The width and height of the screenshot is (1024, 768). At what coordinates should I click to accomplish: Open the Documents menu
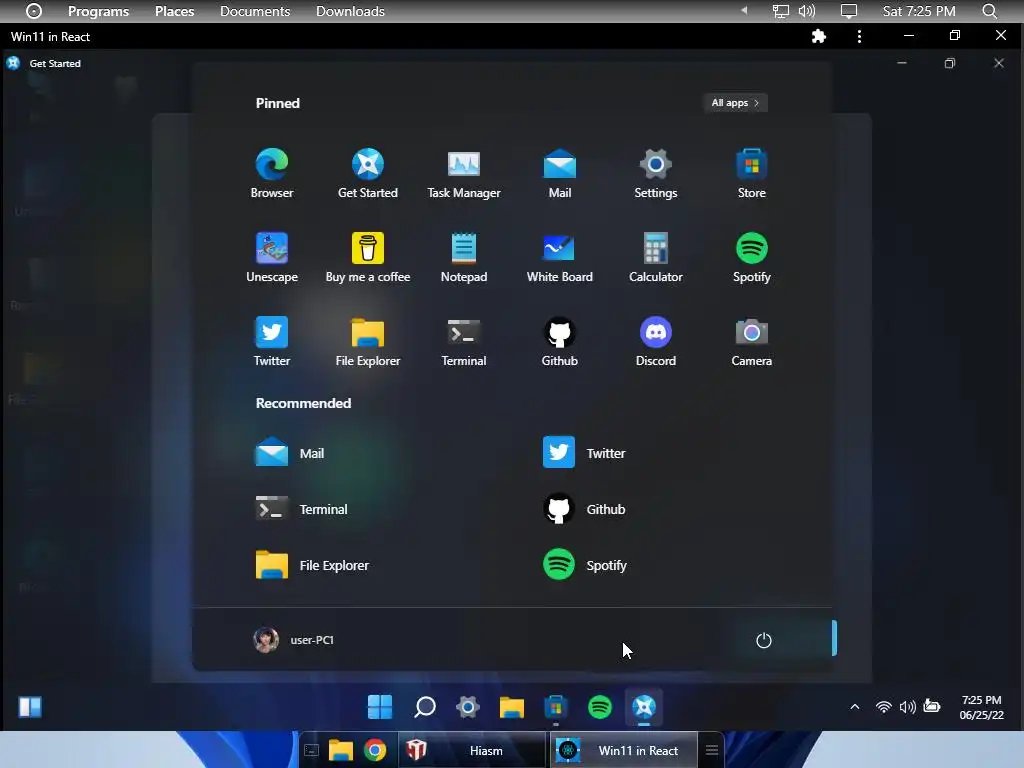255,11
